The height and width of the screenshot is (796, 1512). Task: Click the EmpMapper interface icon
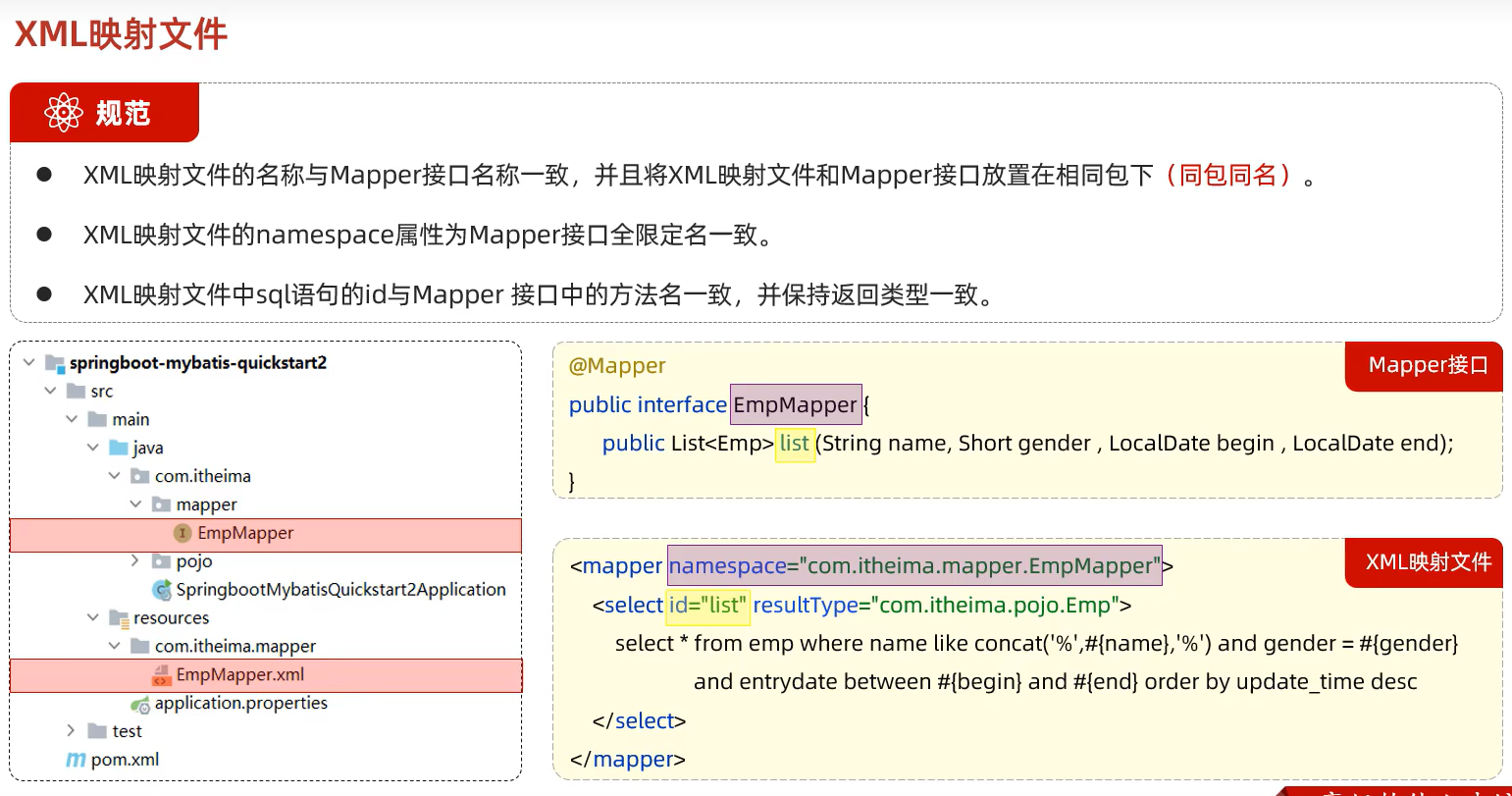(182, 533)
